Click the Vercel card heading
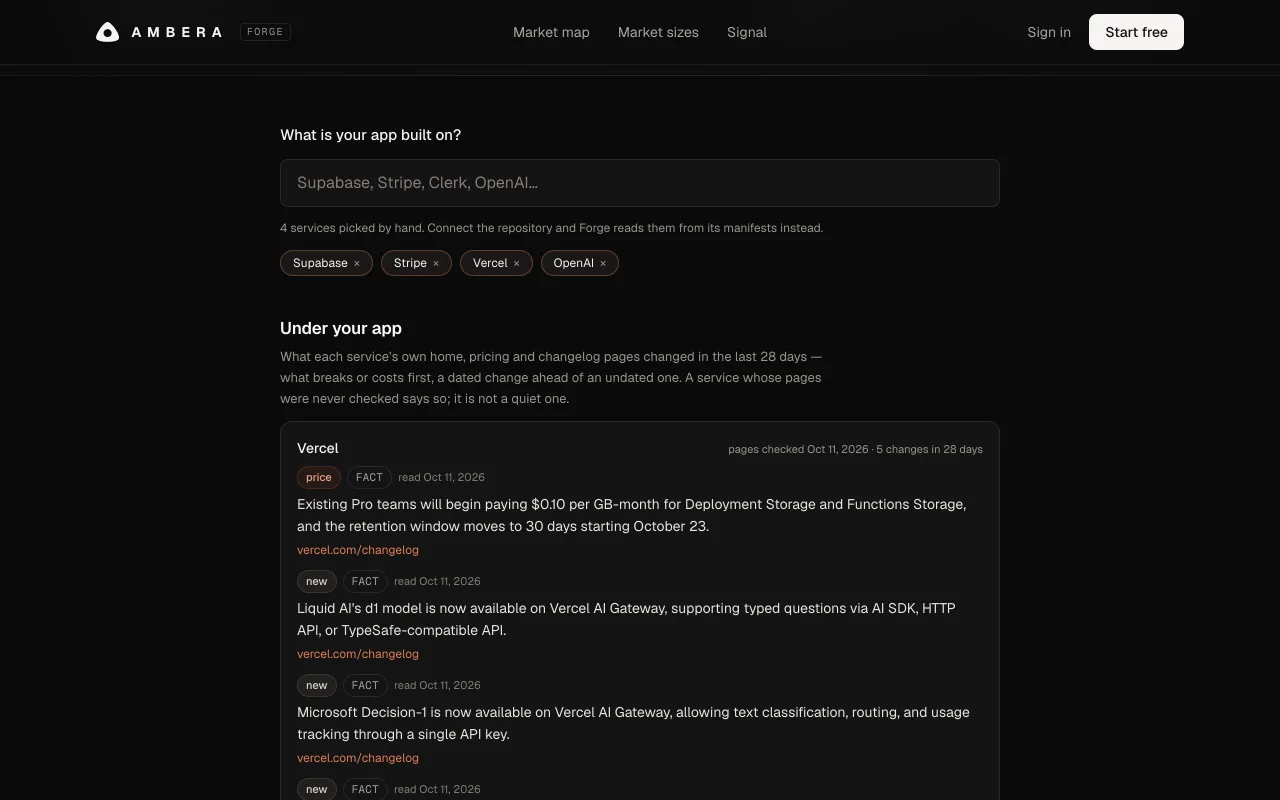The image size is (1280, 800). (318, 448)
